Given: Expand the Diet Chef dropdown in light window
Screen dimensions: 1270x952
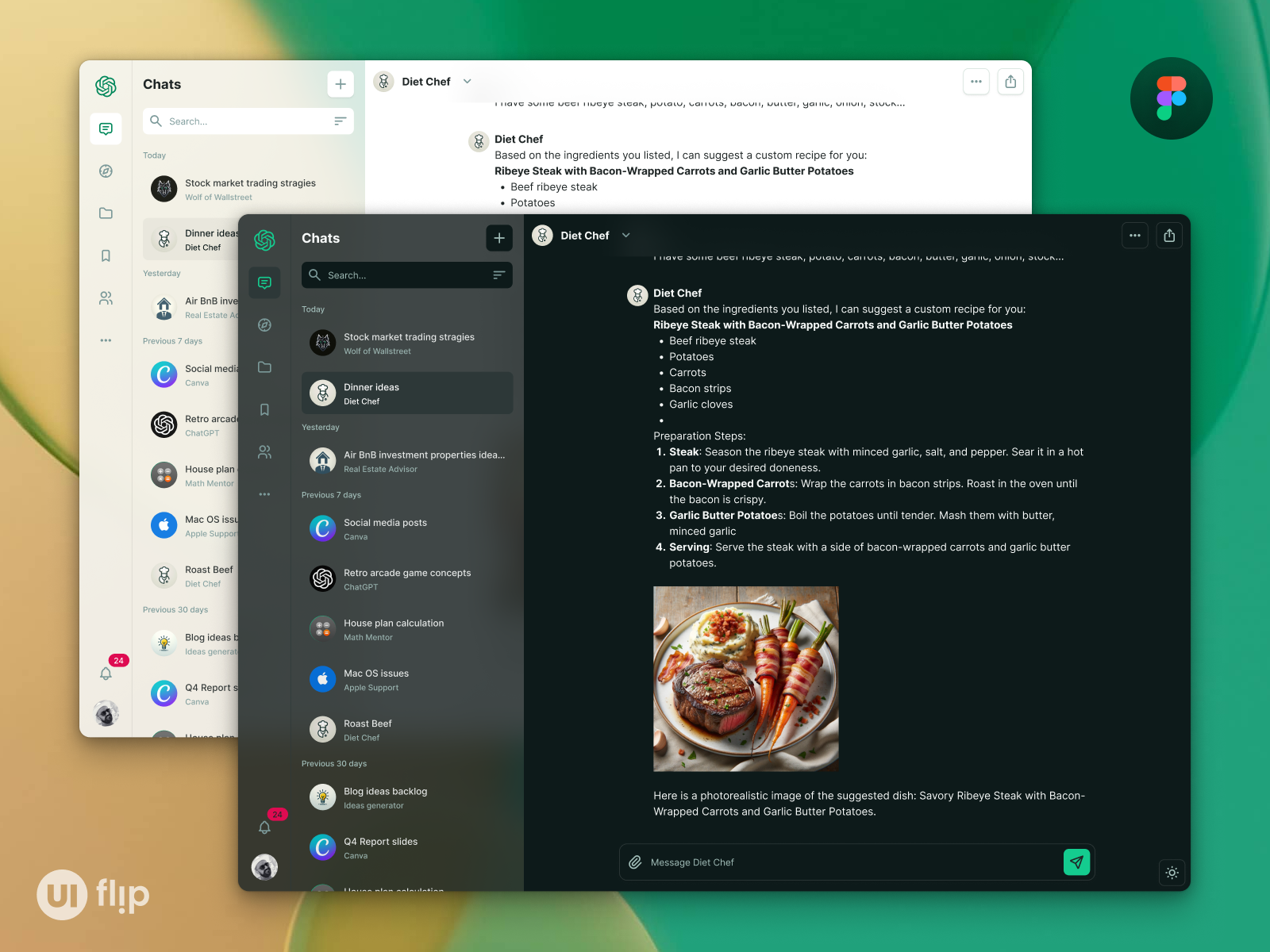Looking at the screenshot, I should tap(467, 81).
